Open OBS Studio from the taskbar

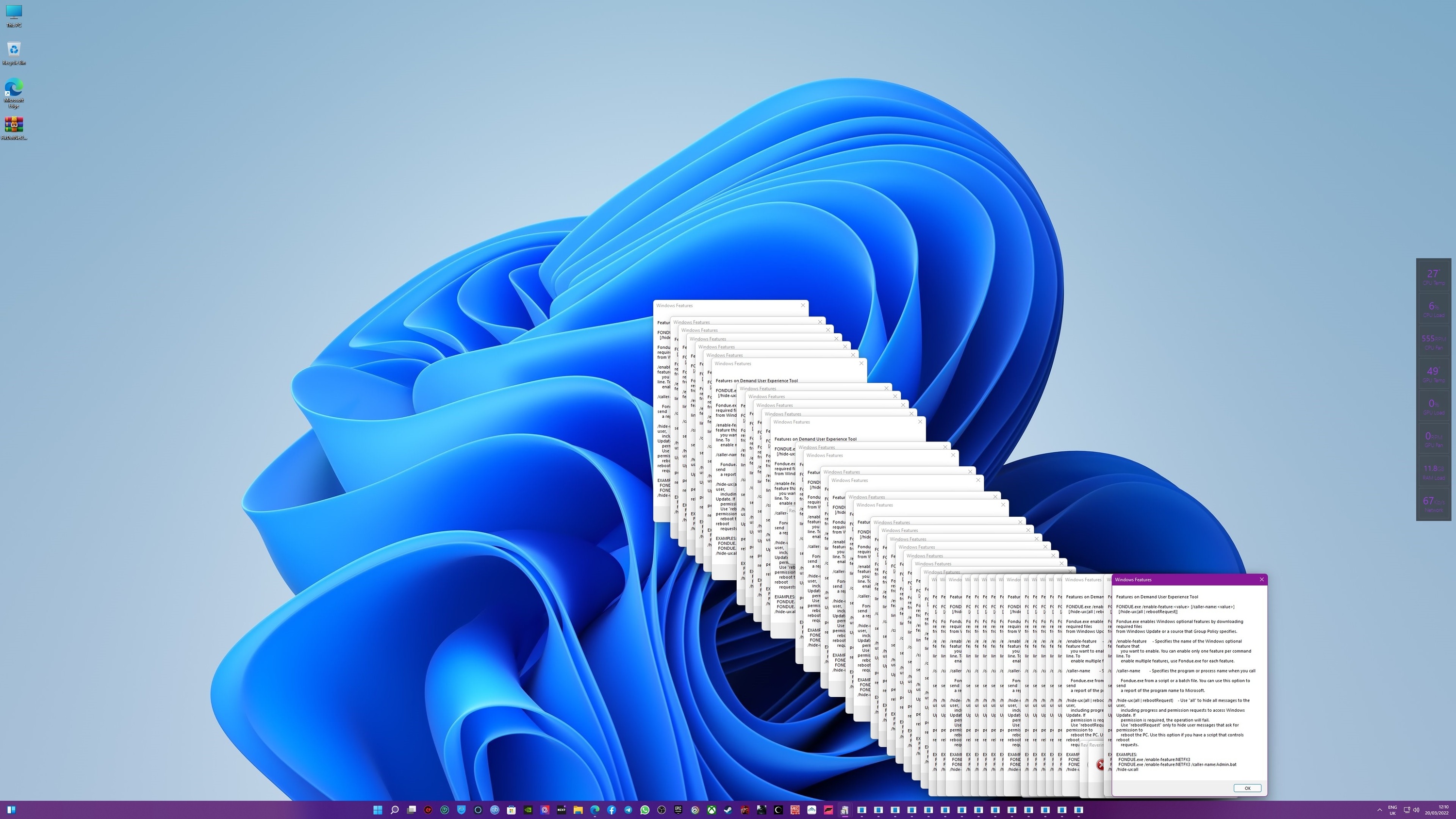click(662, 810)
